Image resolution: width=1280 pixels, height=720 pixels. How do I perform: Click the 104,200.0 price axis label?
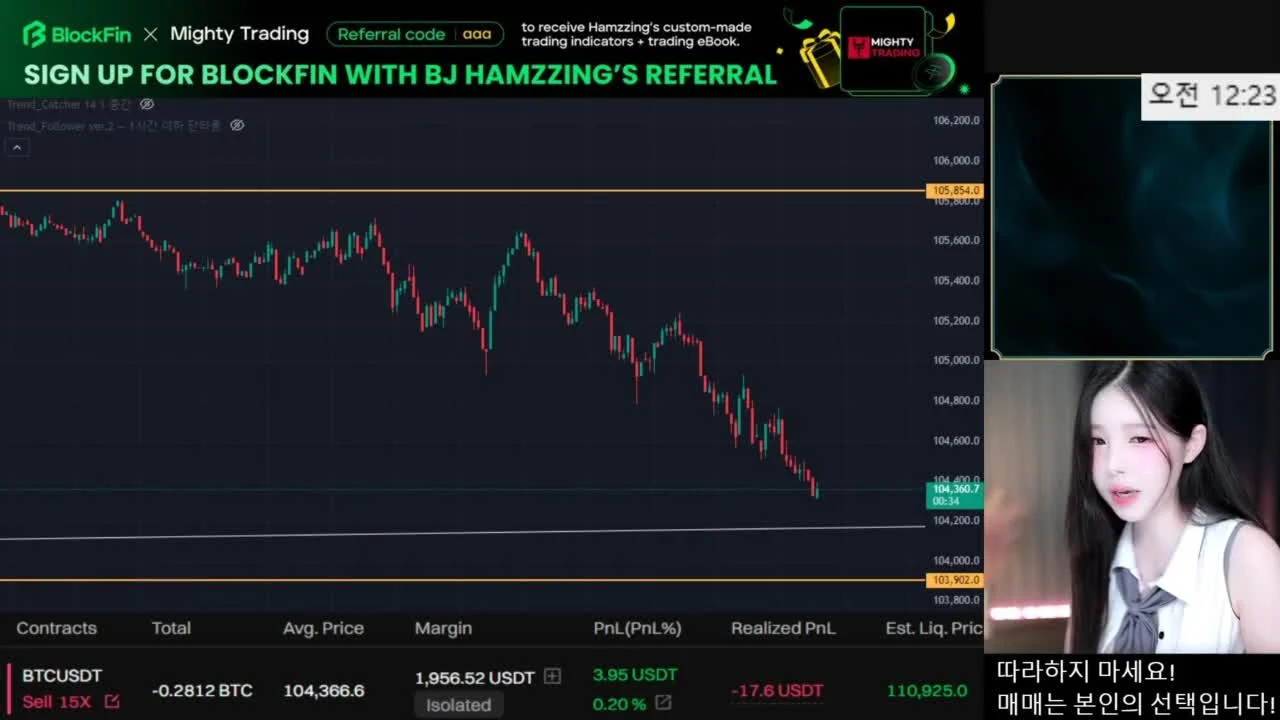(956, 520)
